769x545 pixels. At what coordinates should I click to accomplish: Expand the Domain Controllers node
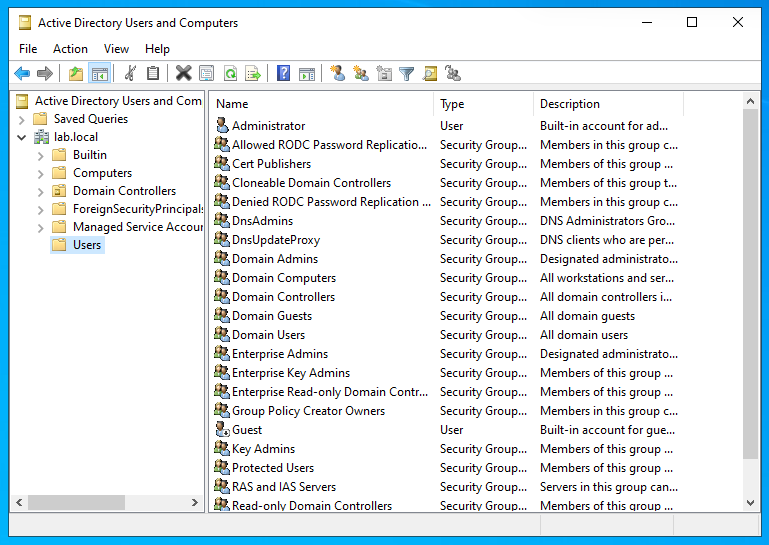[41, 192]
